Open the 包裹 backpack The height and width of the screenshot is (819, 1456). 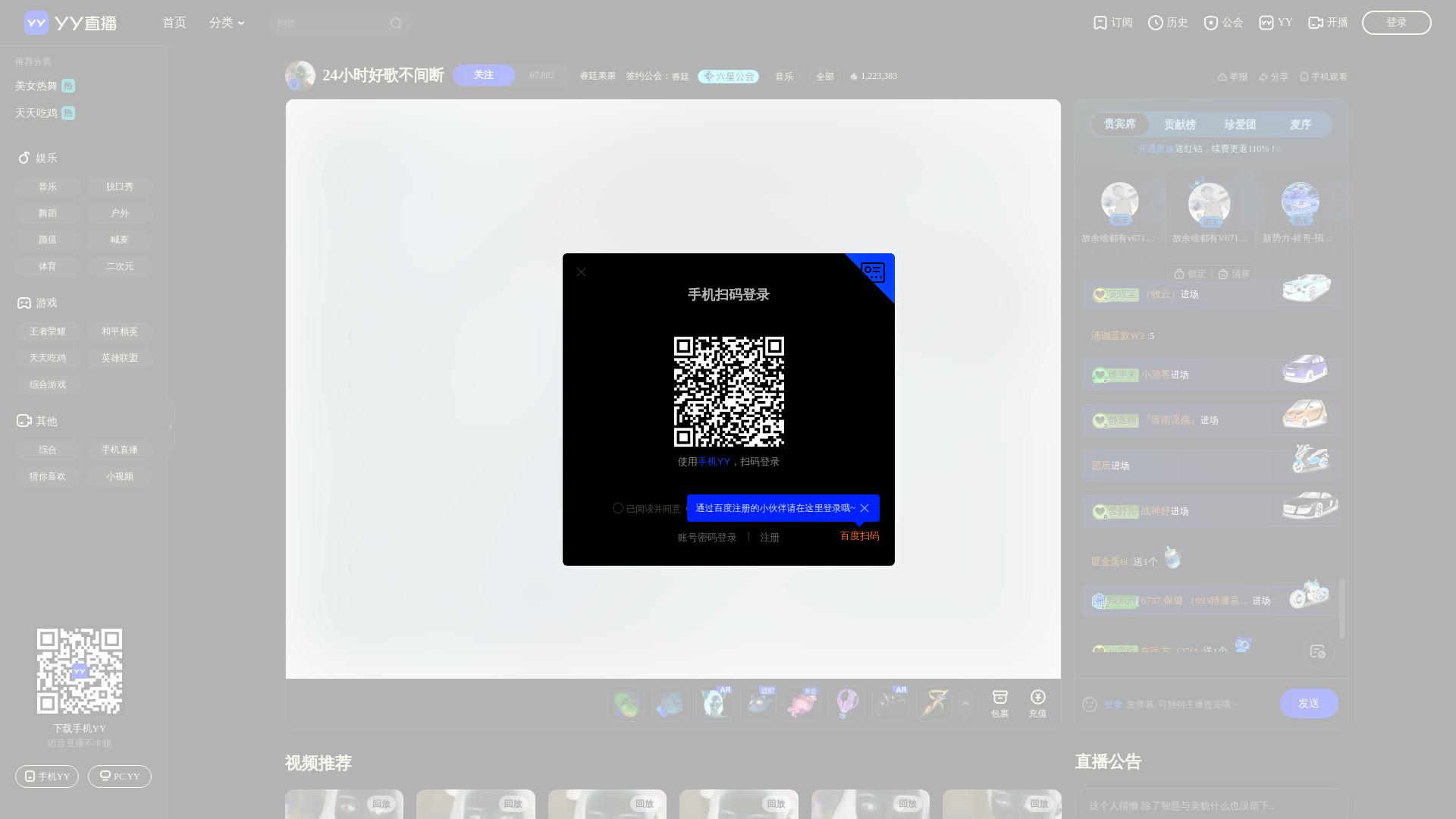point(999,704)
